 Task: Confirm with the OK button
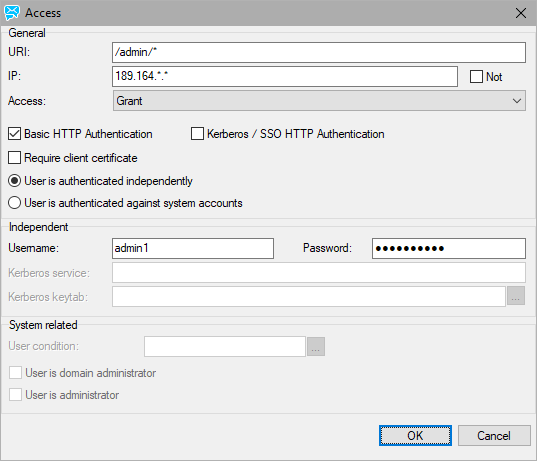(x=415, y=436)
